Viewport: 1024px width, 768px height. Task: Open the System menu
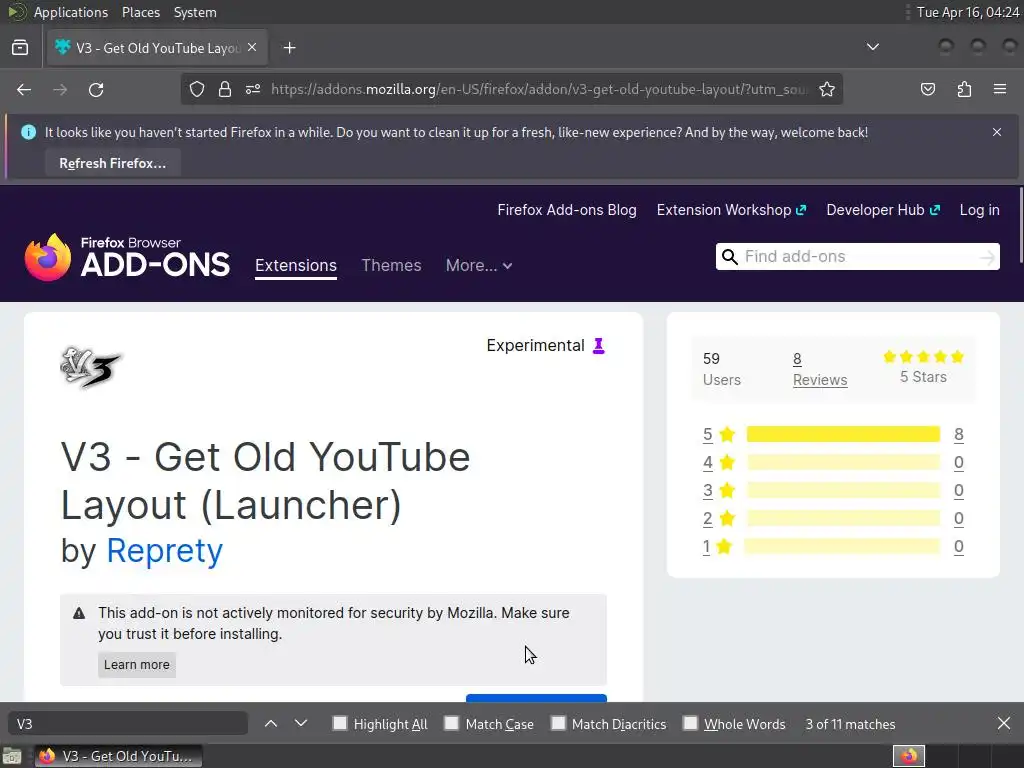(195, 12)
